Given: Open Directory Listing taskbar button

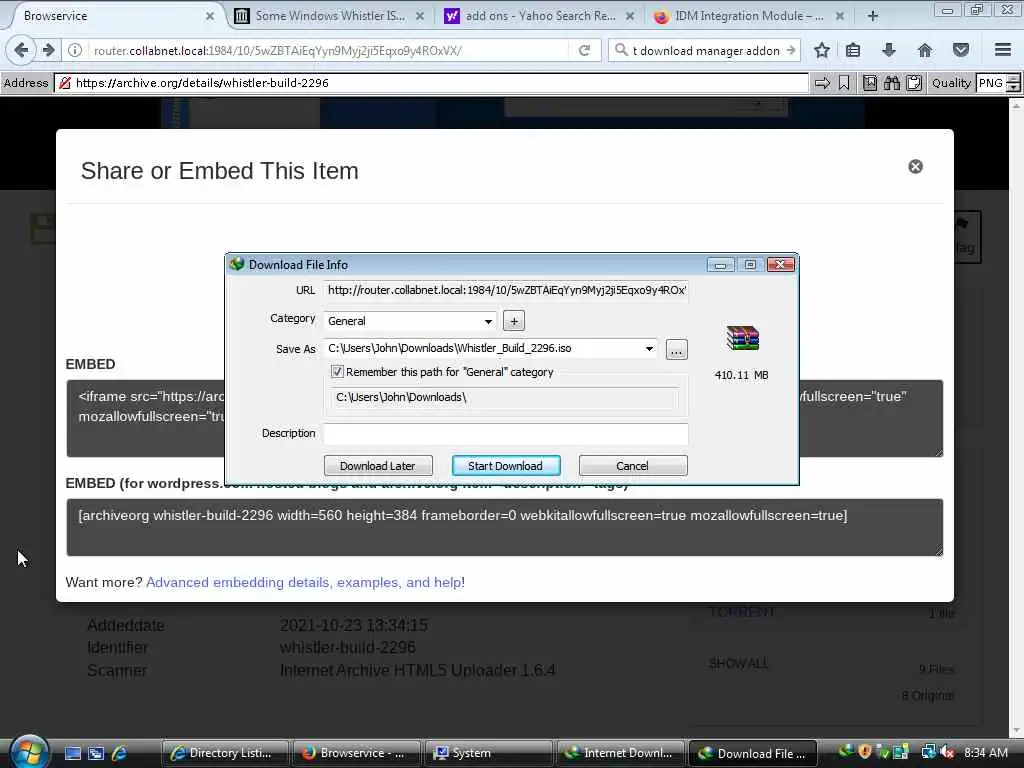Looking at the screenshot, I should pyautogui.click(x=225, y=753).
